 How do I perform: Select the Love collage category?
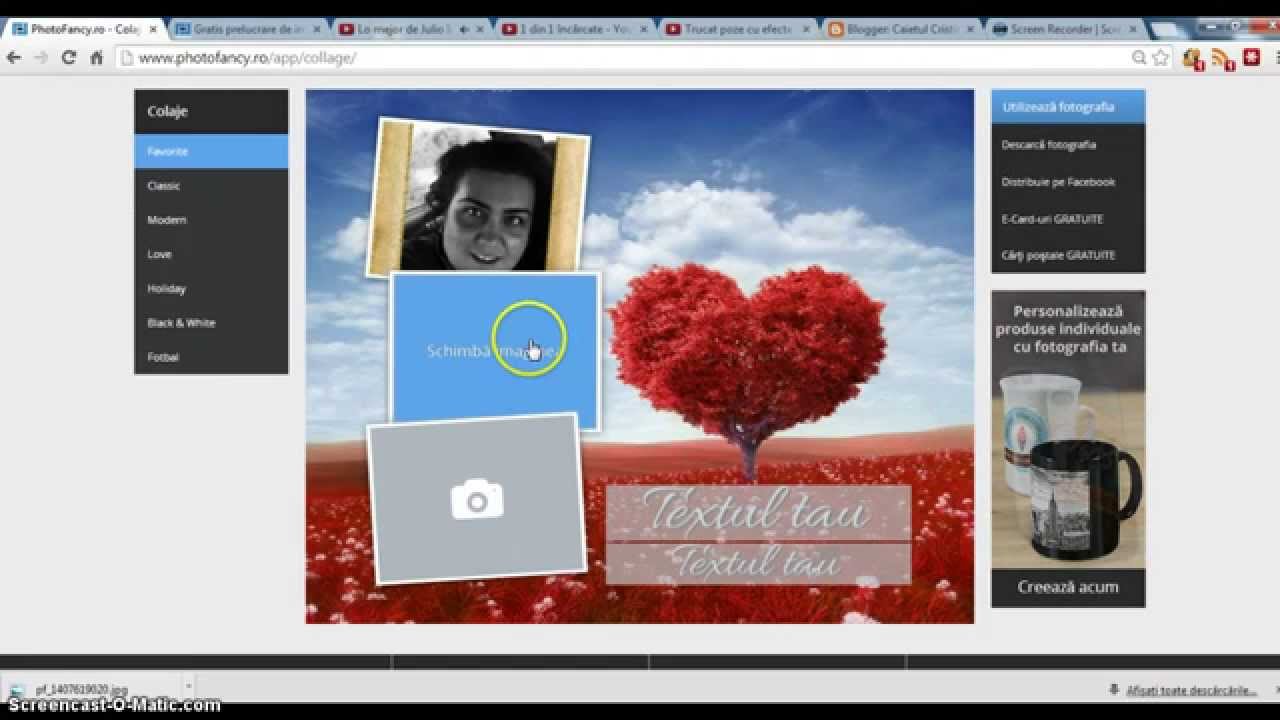click(211, 254)
